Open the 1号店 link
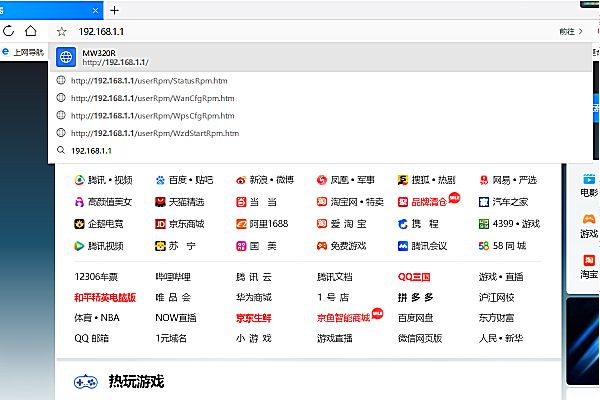The image size is (600, 400). point(333,297)
